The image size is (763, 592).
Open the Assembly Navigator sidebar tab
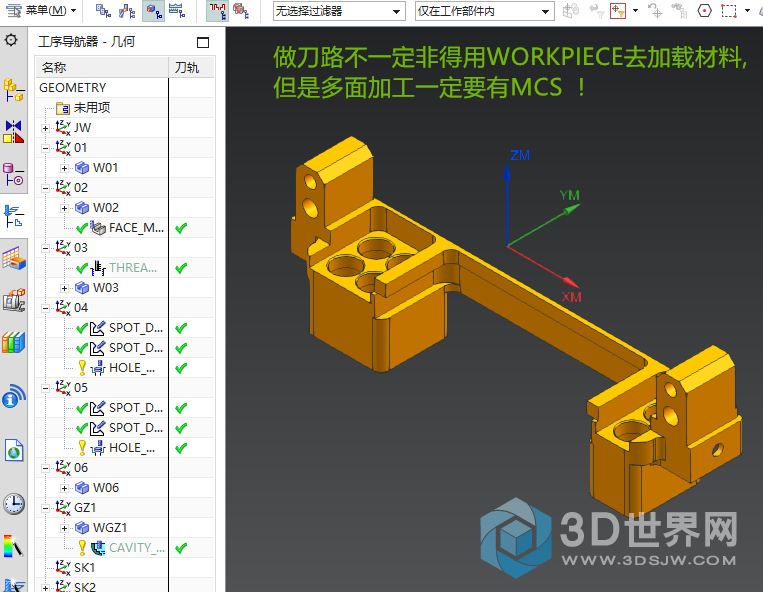tap(14, 90)
